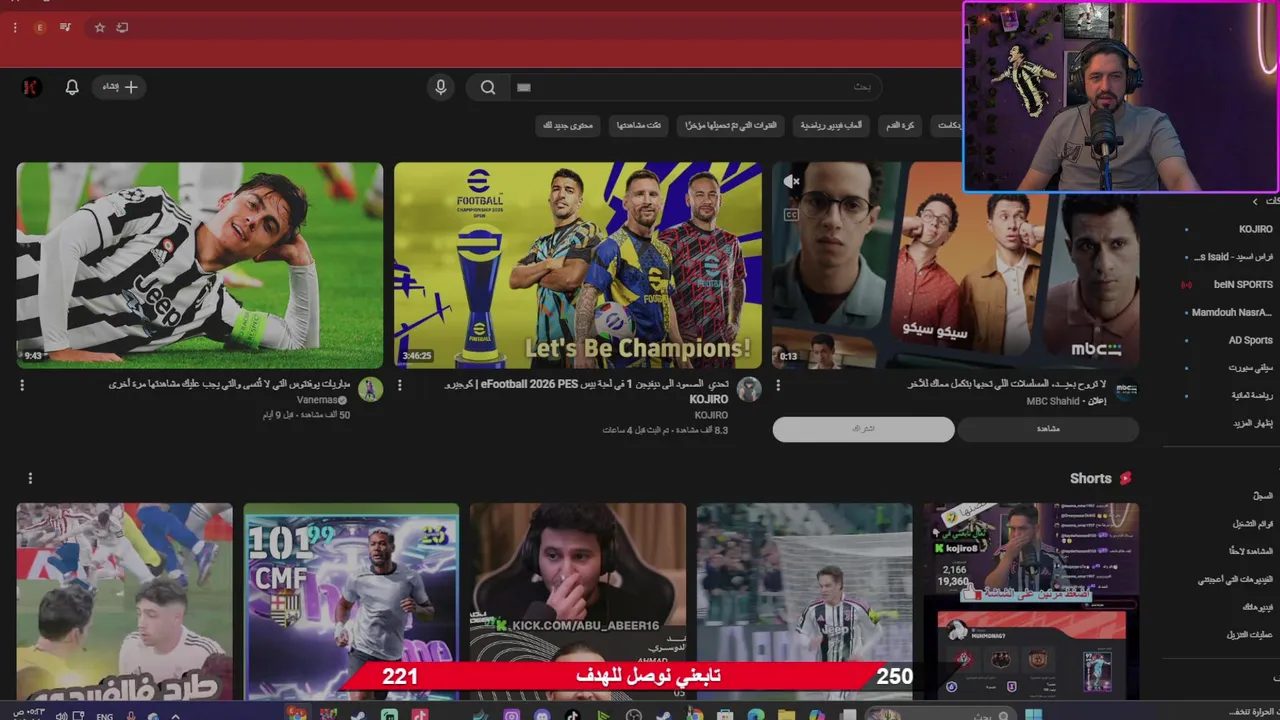Open the red card 'طرد' Short thumbnail
This screenshot has width=1280, height=720.
(x=124, y=601)
